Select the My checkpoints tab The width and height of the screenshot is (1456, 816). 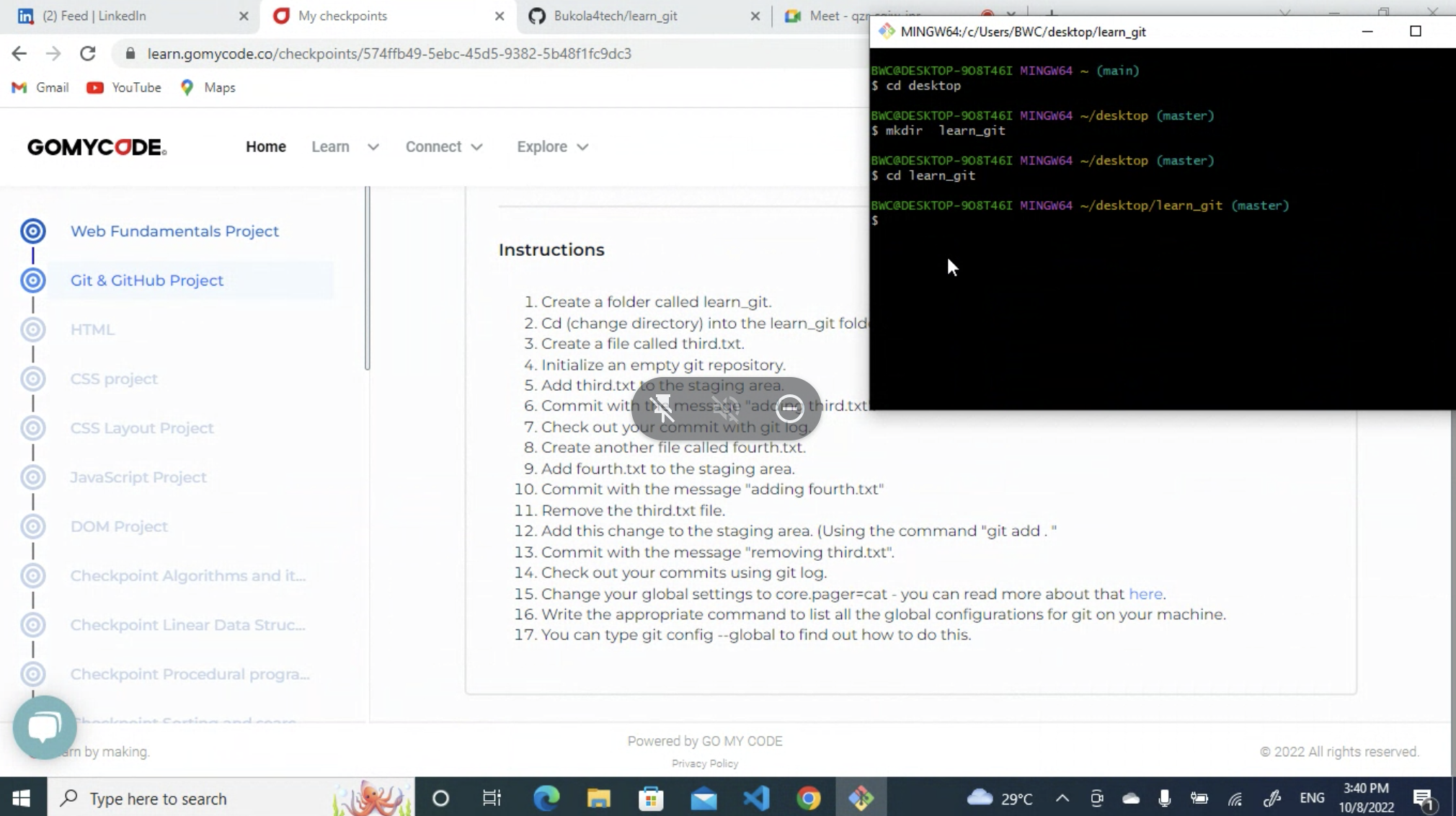pos(389,16)
